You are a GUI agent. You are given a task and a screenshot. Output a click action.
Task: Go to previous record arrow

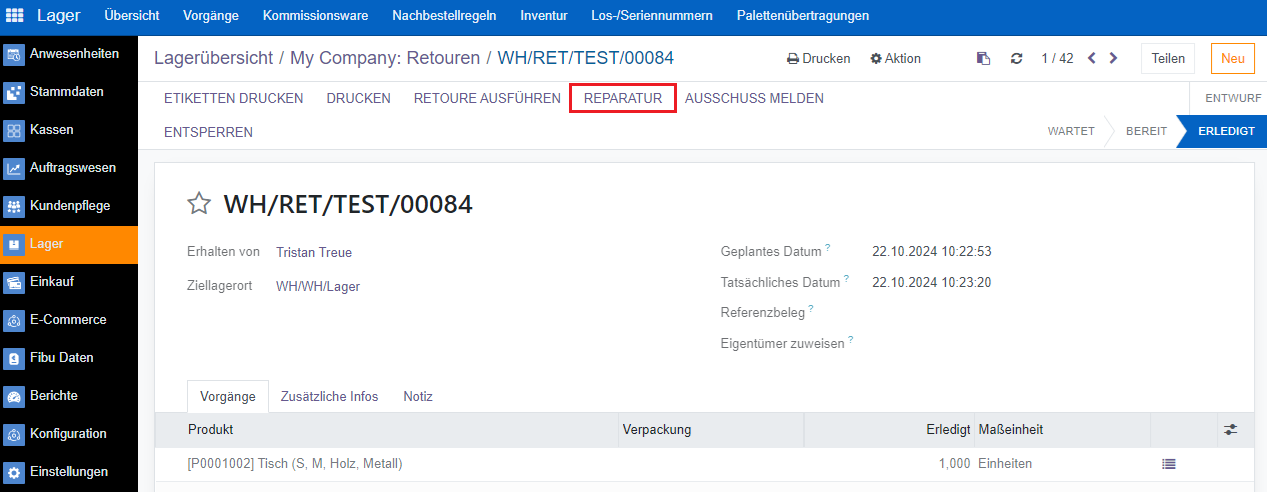[x=1092, y=59]
